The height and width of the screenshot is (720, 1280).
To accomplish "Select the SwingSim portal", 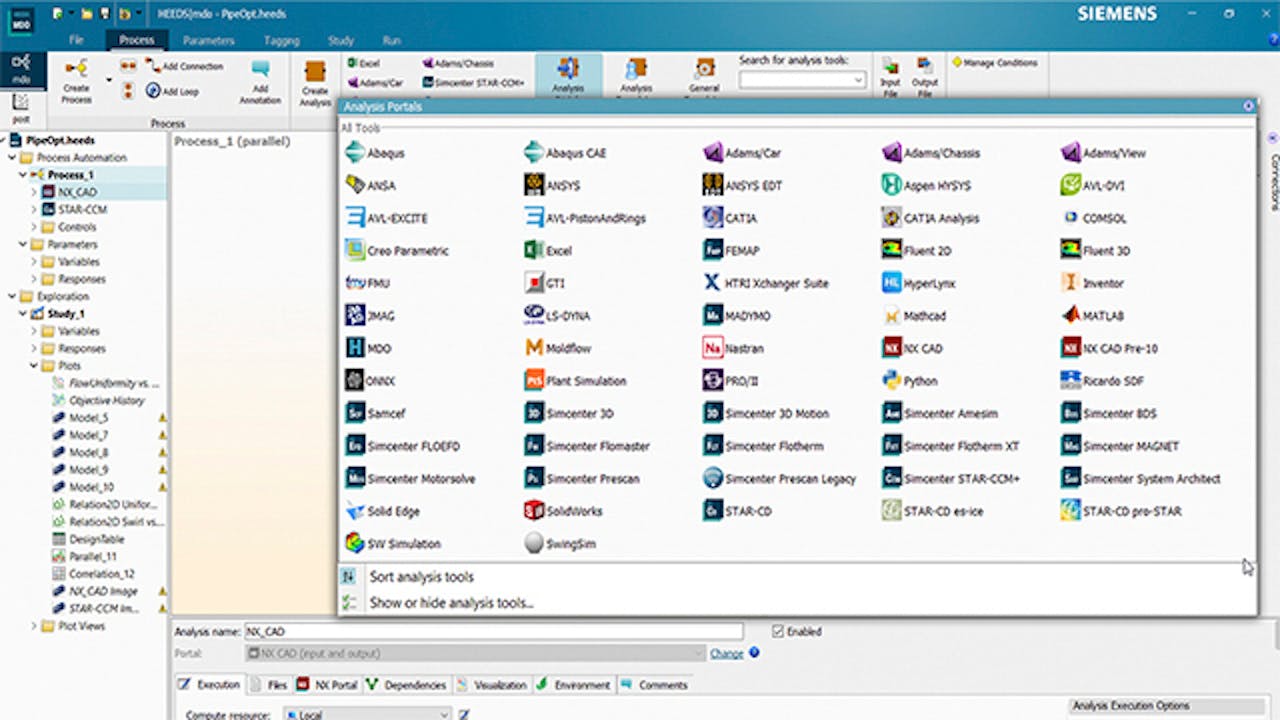I will click(558, 544).
